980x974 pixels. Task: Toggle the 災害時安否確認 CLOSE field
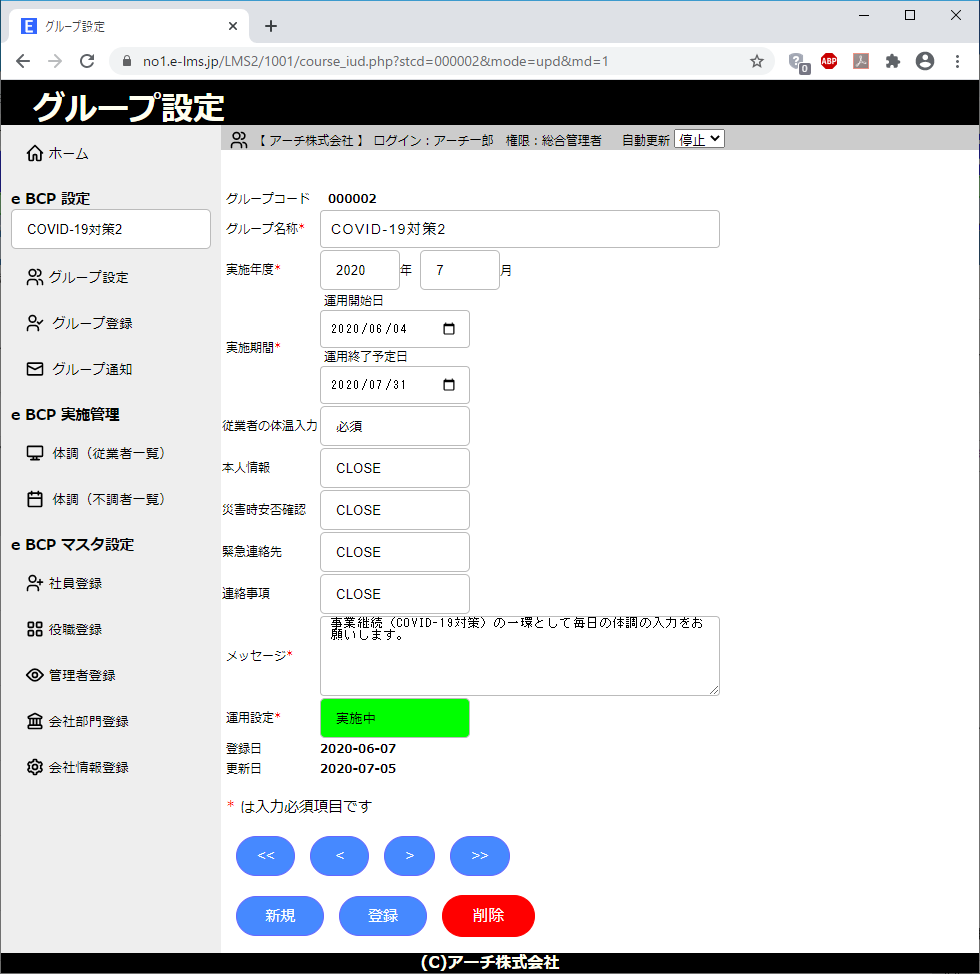click(394, 510)
